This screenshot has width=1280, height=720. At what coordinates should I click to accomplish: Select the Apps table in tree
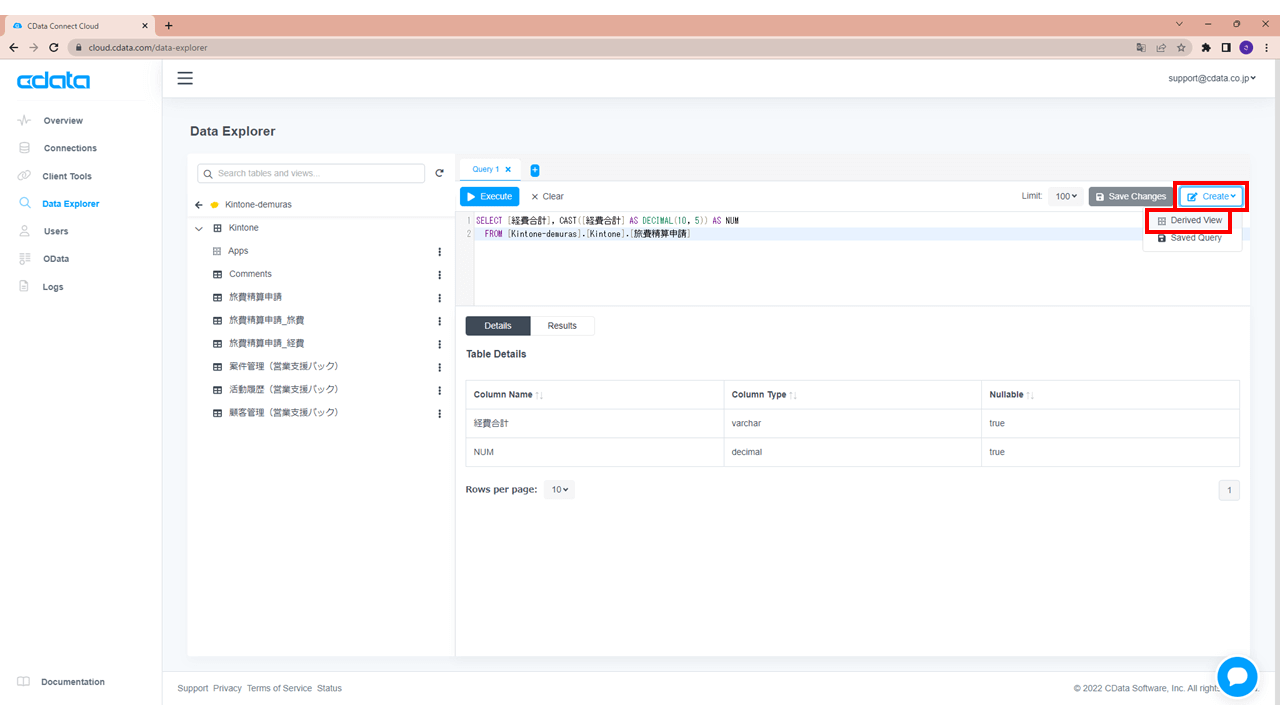tap(238, 251)
